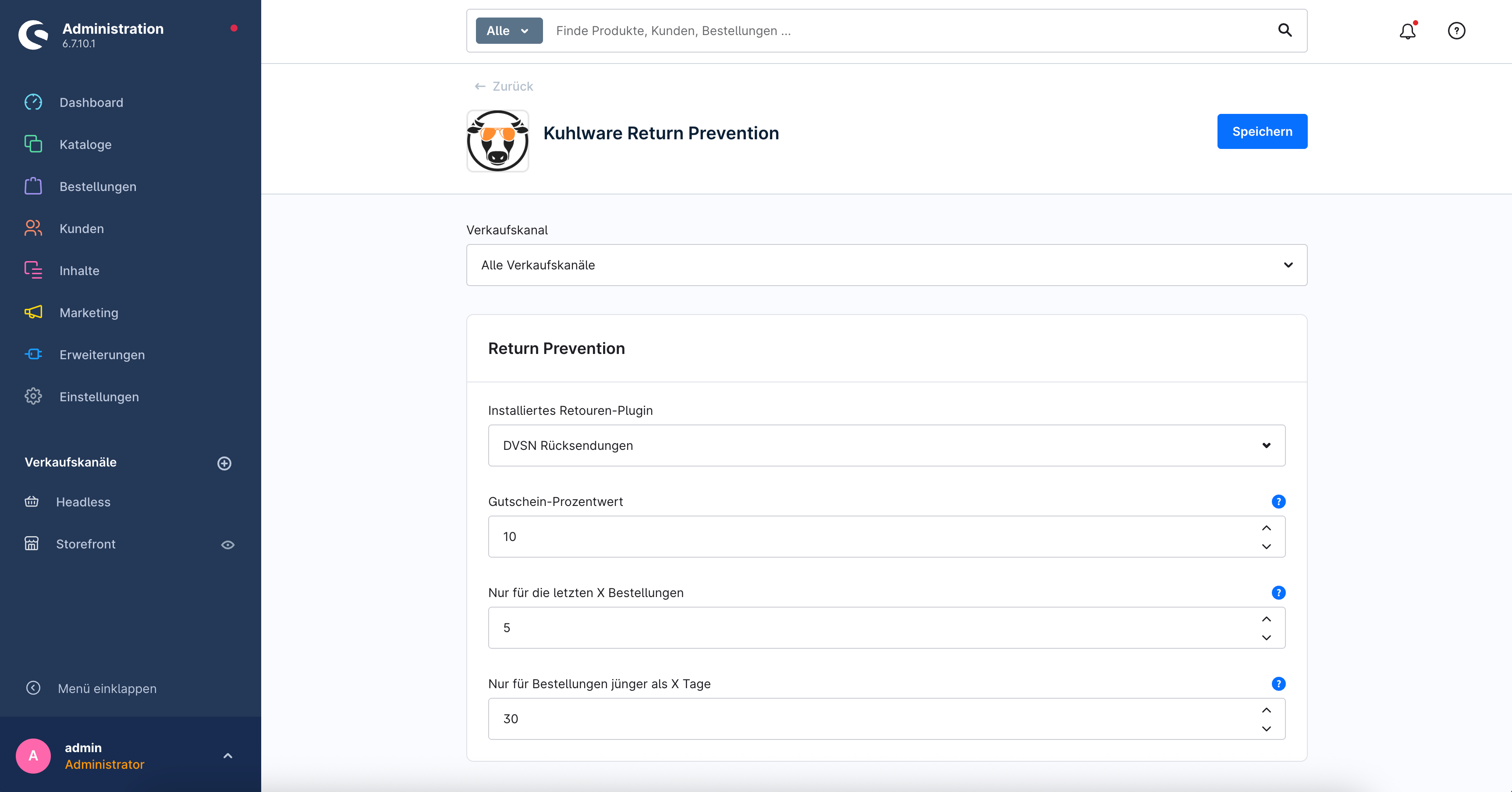Image resolution: width=1512 pixels, height=792 pixels.
Task: Decrease Gutschein-Prozentwert value
Action: 1267,546
